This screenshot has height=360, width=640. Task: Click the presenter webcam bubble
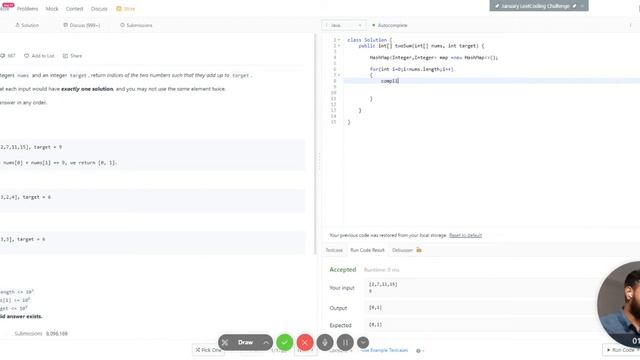pos(619,304)
